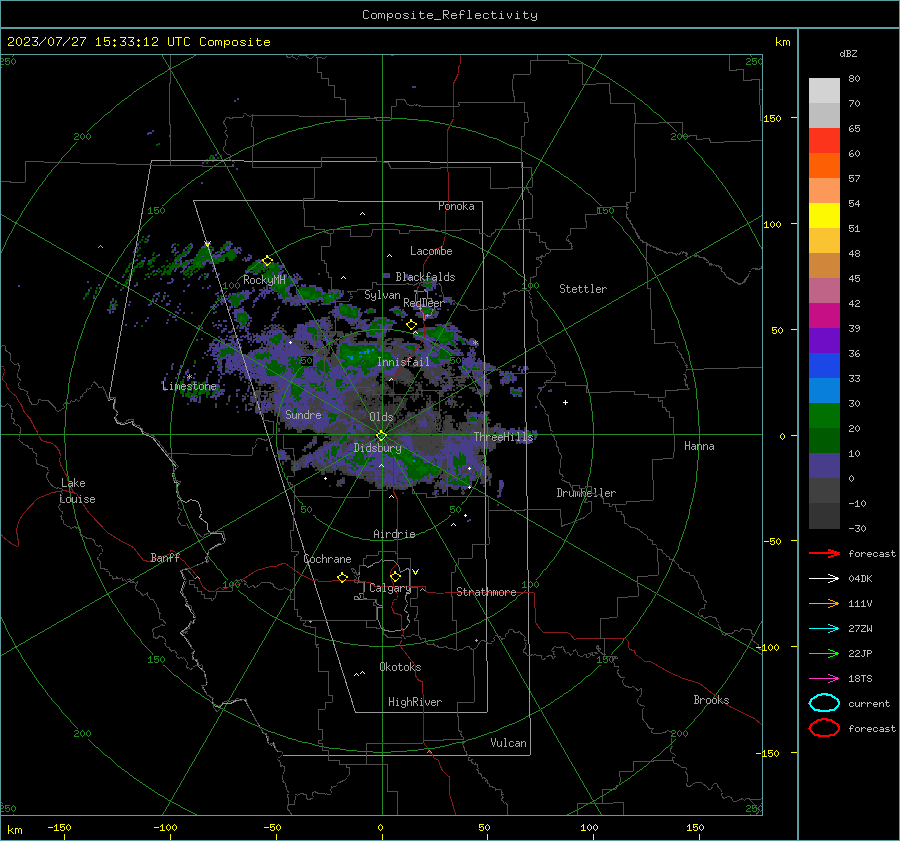Click the green 20-30 dBZ color band
This screenshot has width=900, height=841.
(824, 415)
